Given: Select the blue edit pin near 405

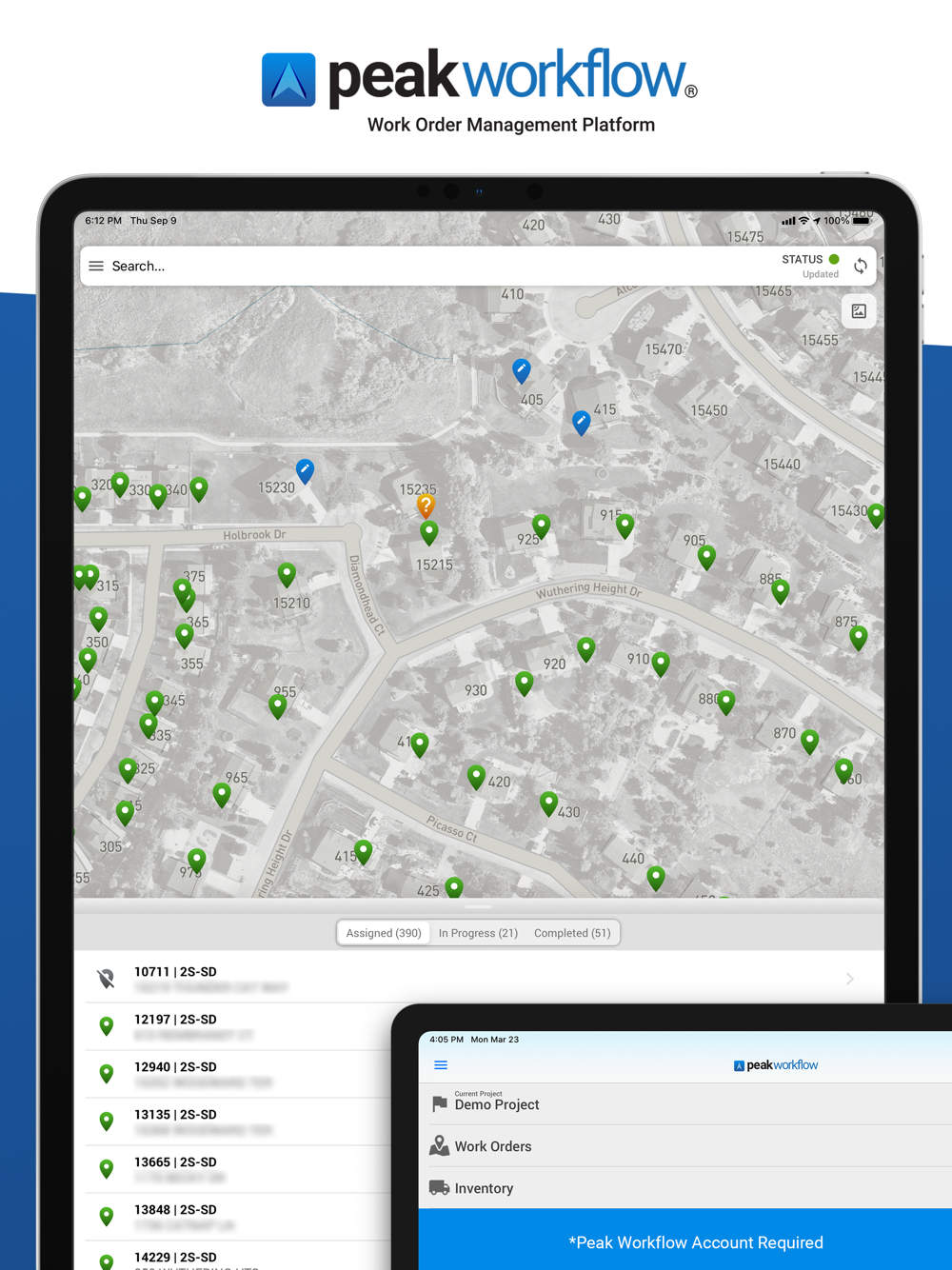Looking at the screenshot, I should coord(522,370).
